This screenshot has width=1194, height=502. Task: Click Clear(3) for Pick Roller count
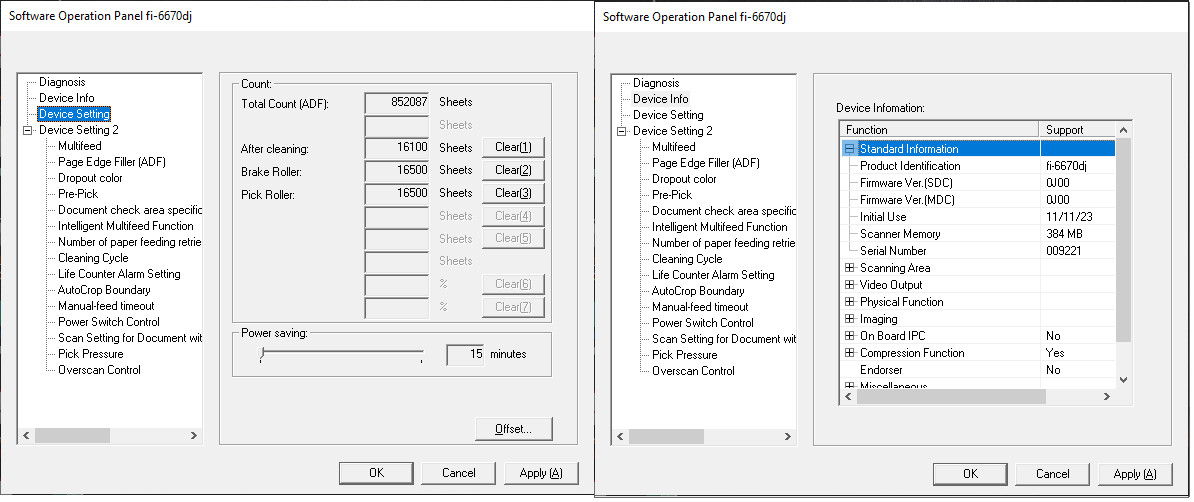coord(513,193)
